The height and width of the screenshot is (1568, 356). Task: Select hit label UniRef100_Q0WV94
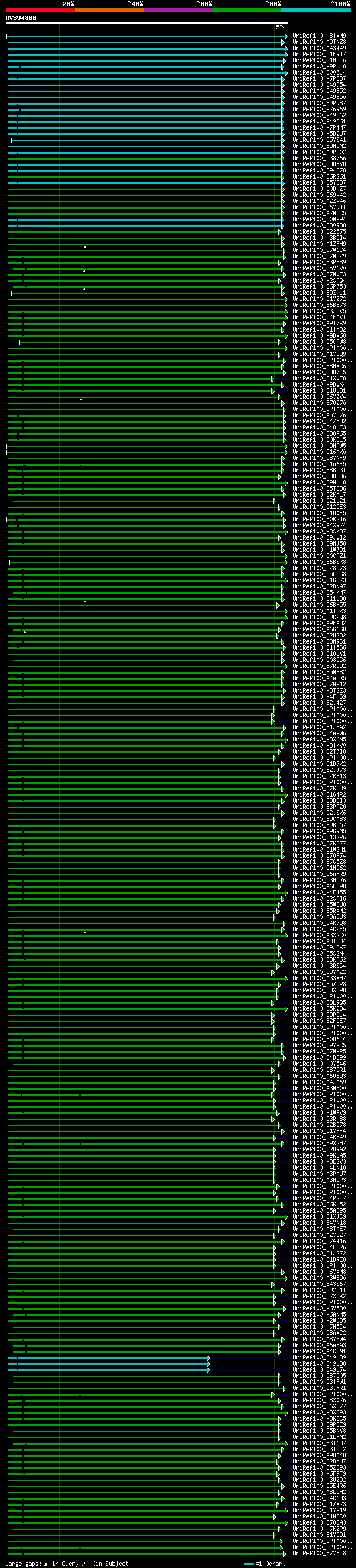(319, 219)
